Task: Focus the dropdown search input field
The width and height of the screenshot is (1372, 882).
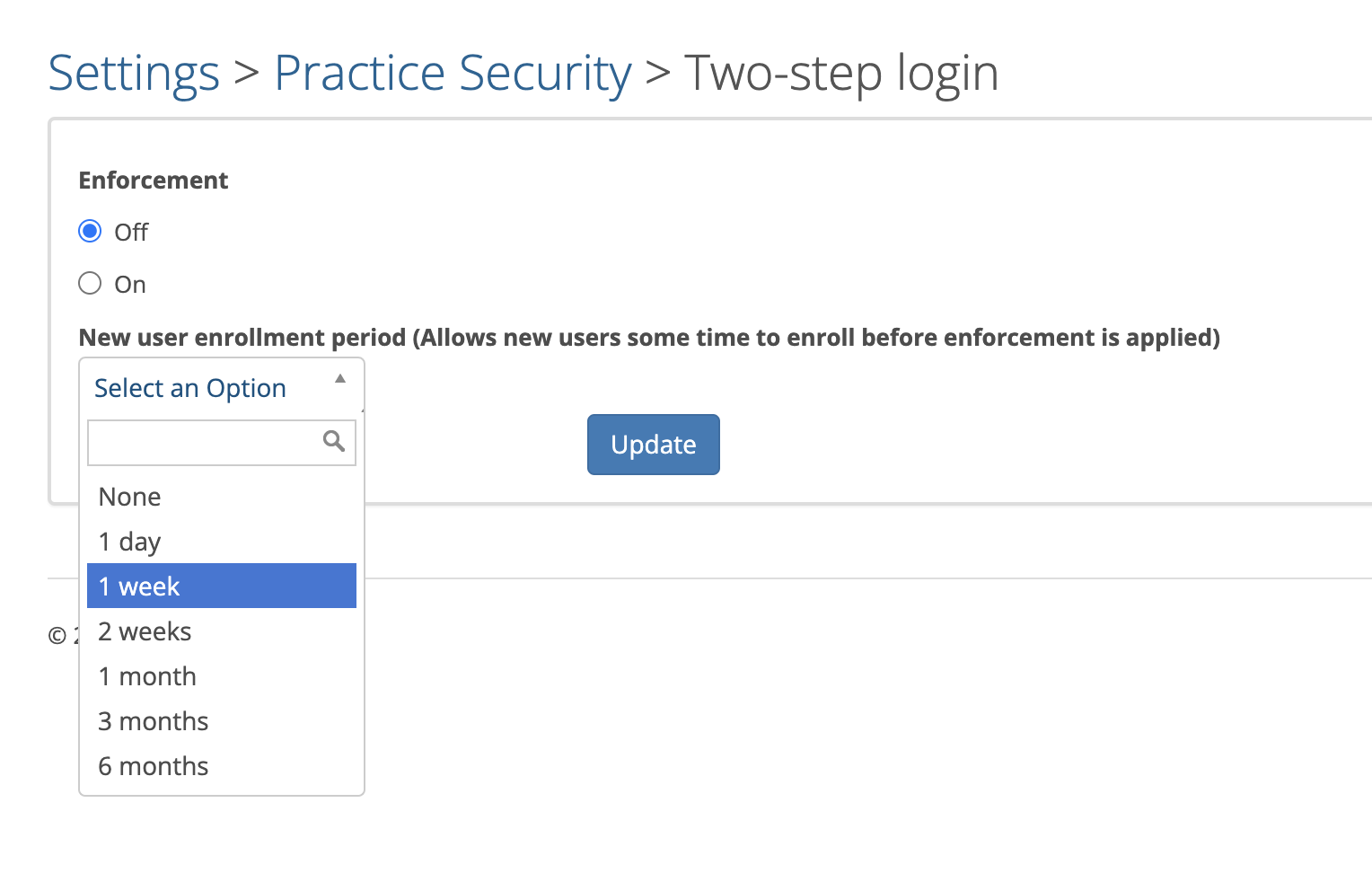Action: point(222,443)
